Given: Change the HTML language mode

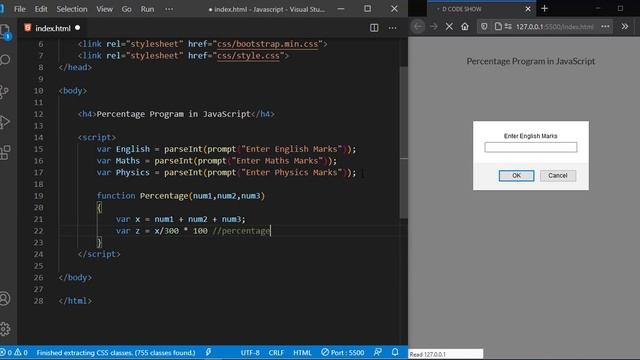Looking at the screenshot, I should (x=302, y=353).
